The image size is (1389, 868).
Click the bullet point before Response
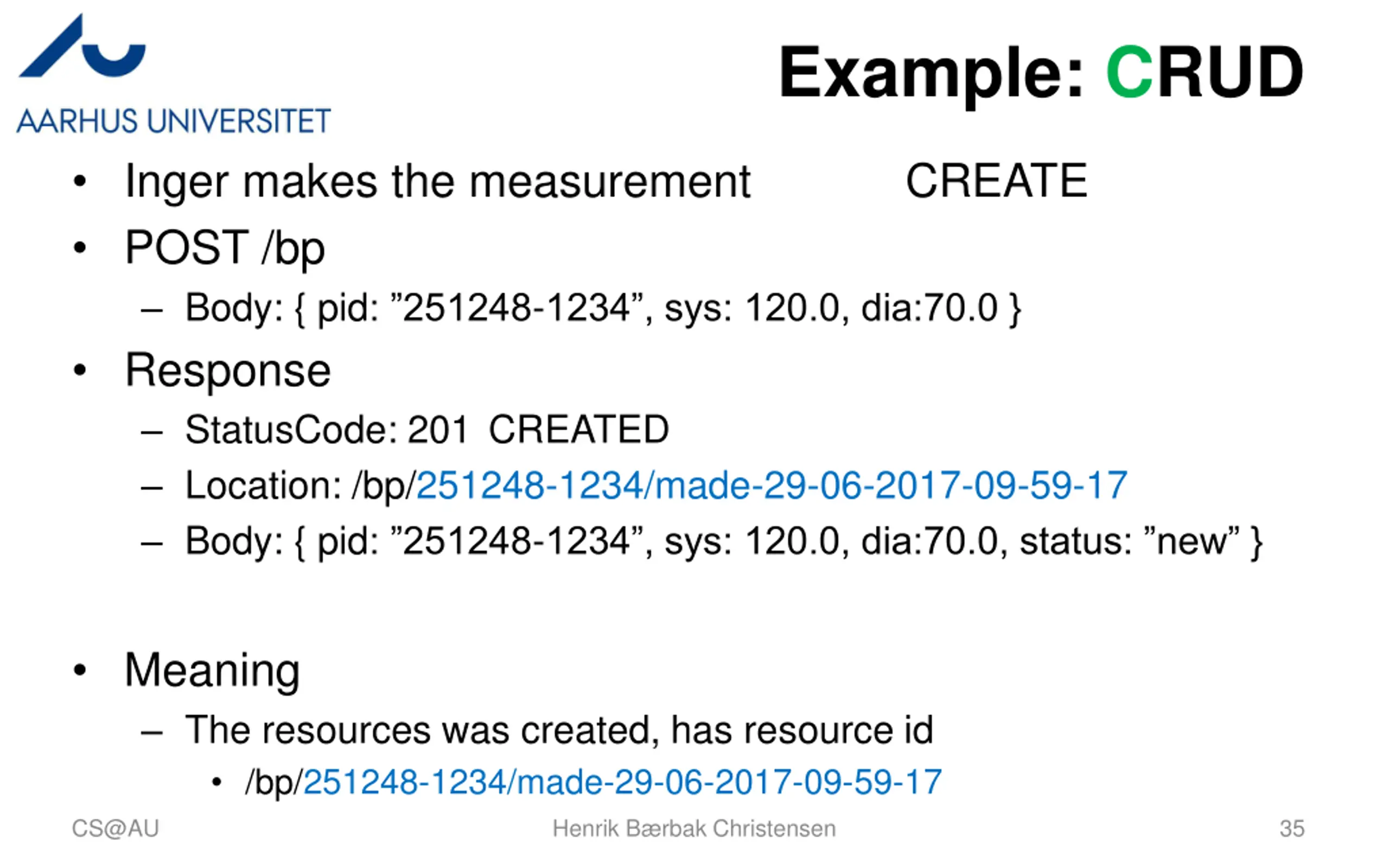point(80,371)
